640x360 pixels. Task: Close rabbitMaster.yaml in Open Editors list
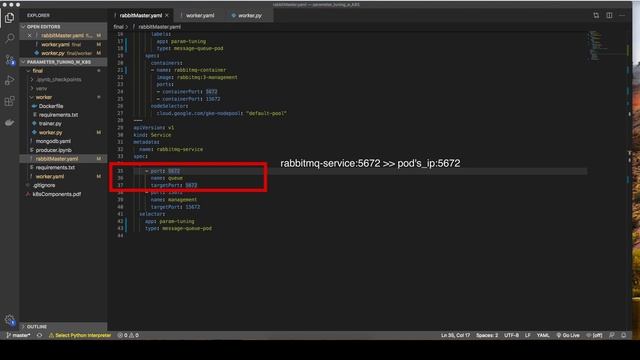pos(29,36)
